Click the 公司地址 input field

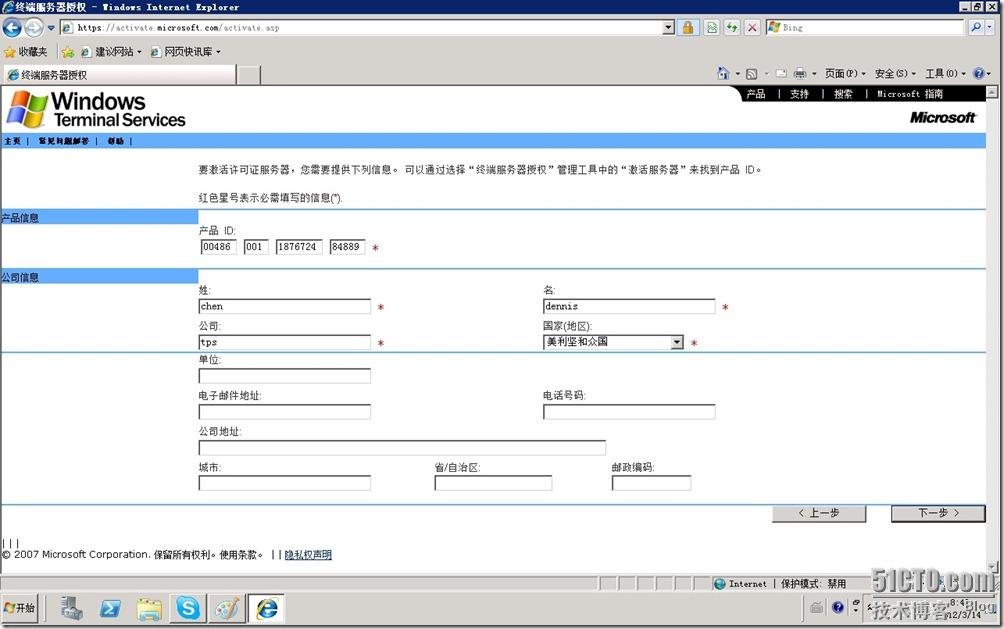[x=402, y=448]
